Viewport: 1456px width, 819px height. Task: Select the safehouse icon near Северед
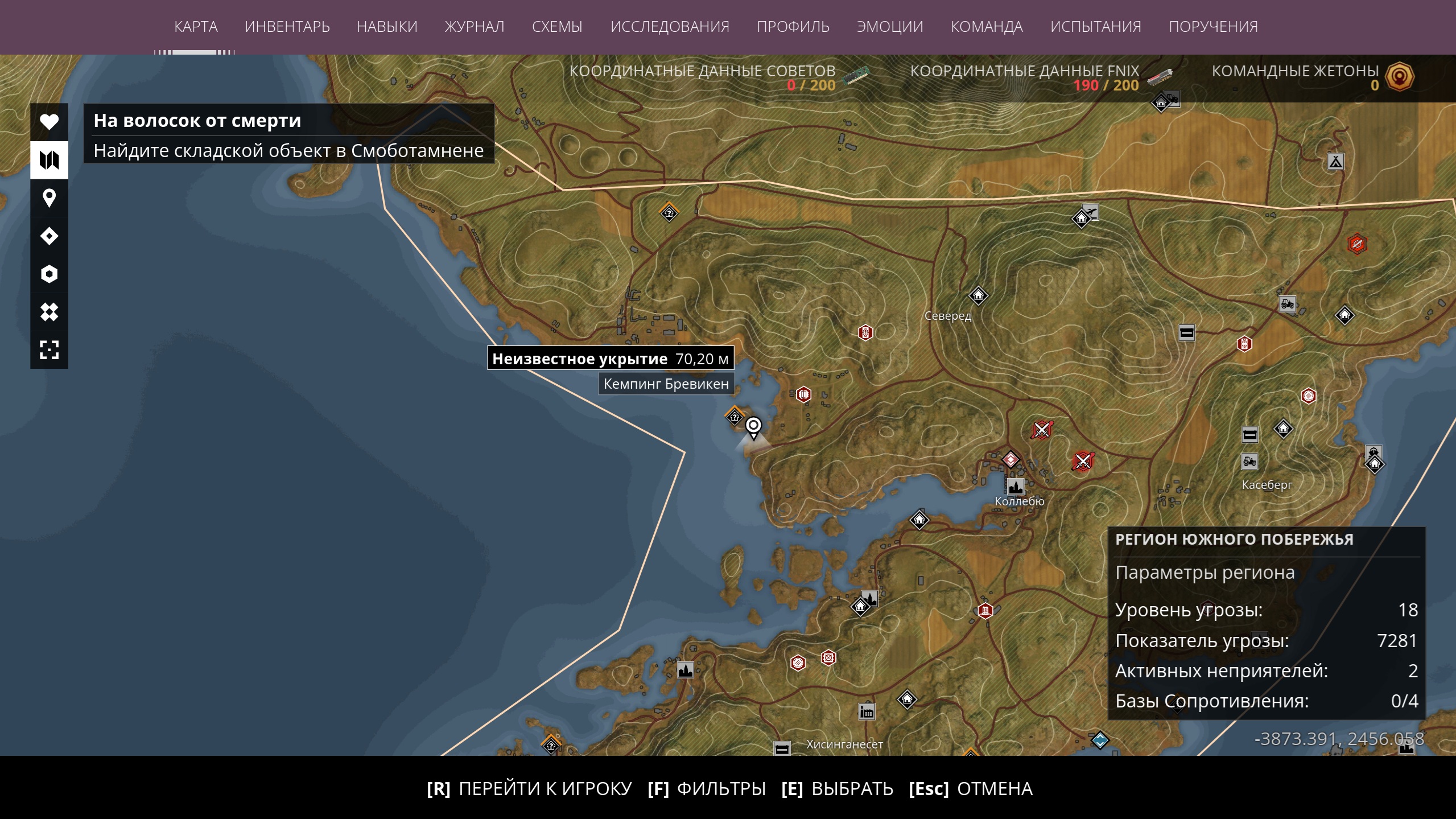pos(978,295)
